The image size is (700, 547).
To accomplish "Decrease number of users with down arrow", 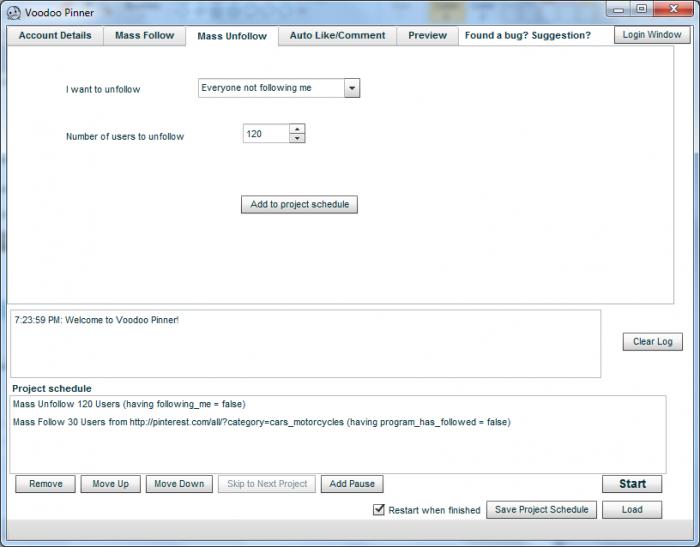I will click(297, 138).
